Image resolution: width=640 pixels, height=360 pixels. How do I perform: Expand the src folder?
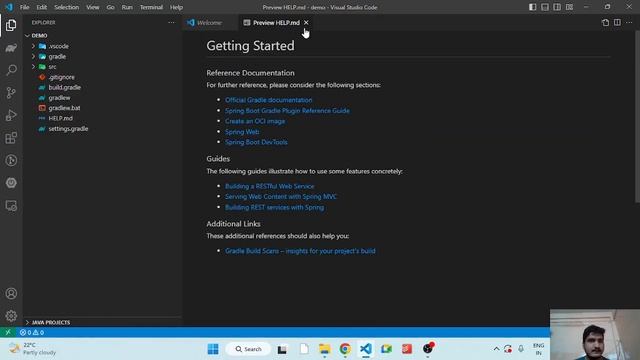[33, 67]
